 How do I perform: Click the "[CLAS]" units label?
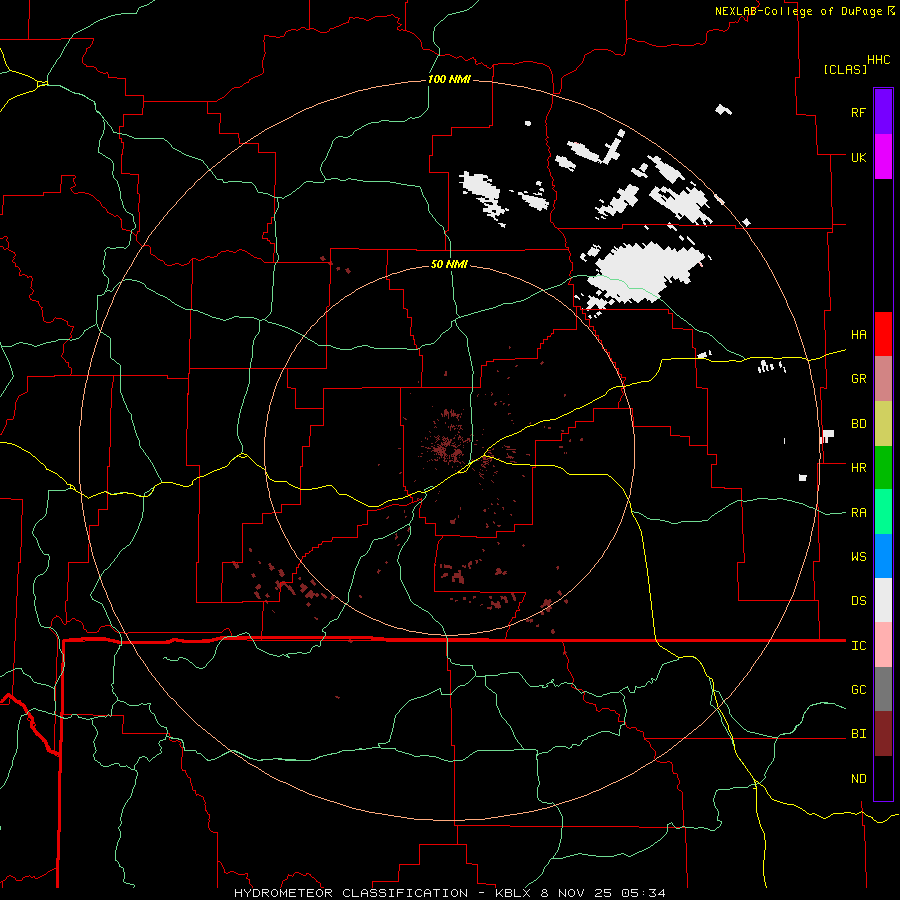tap(845, 70)
